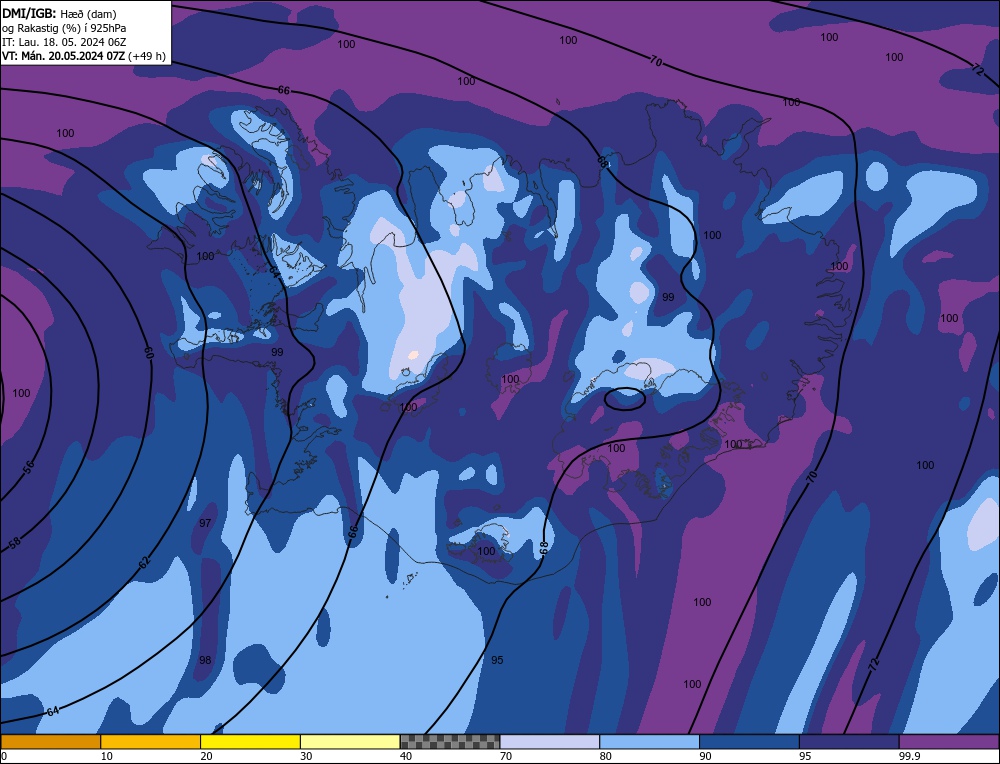Click the purple 99.9+ legend swatch
The width and height of the screenshot is (1000, 764).
pyautogui.click(x=949, y=741)
